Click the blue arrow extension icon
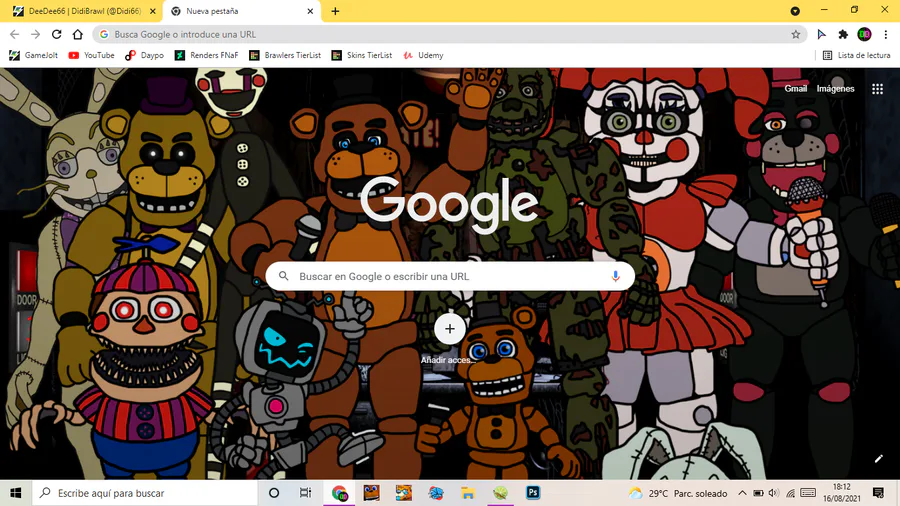 point(821,34)
